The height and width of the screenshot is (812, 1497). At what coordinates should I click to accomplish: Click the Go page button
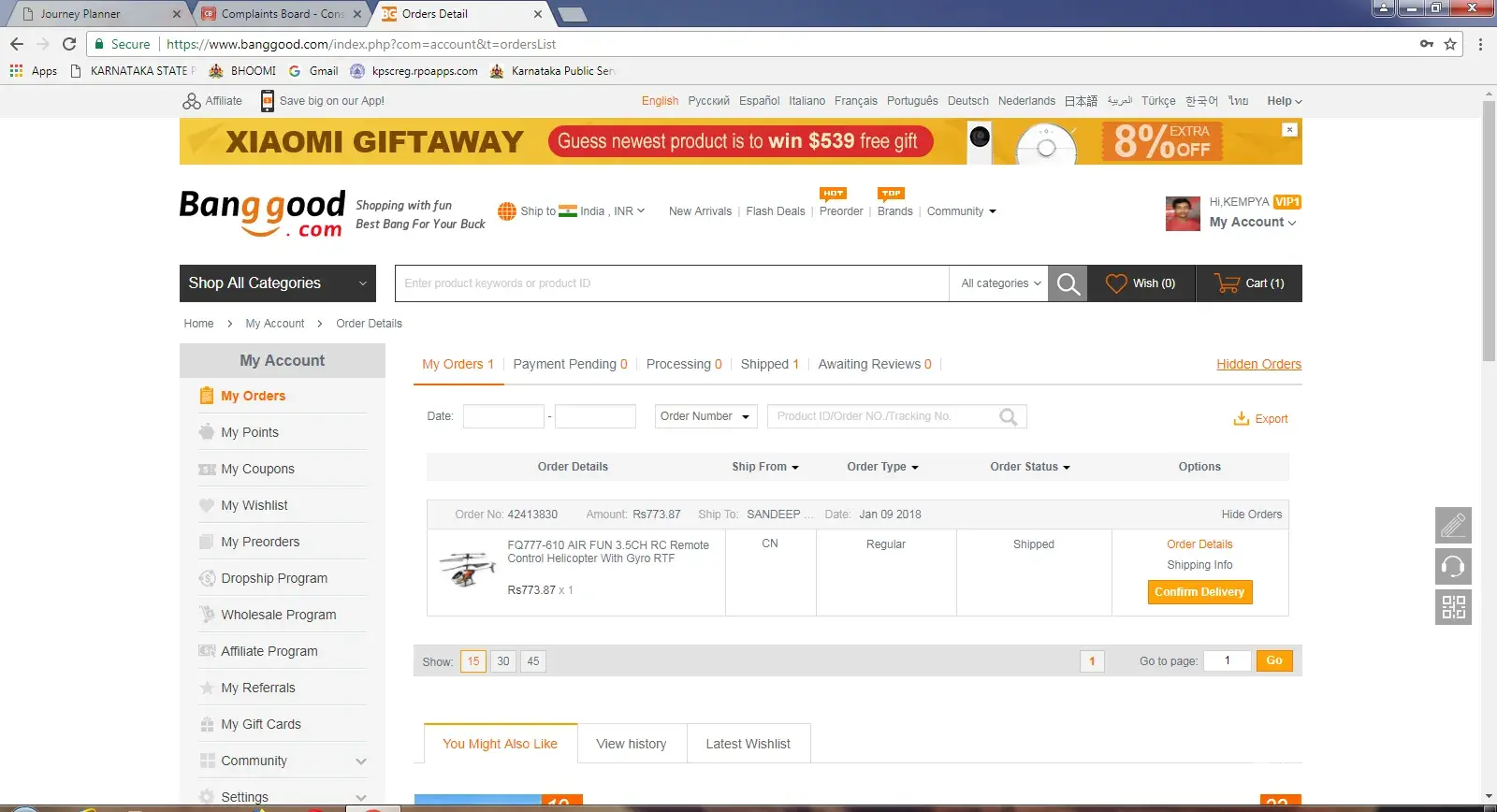click(x=1274, y=660)
